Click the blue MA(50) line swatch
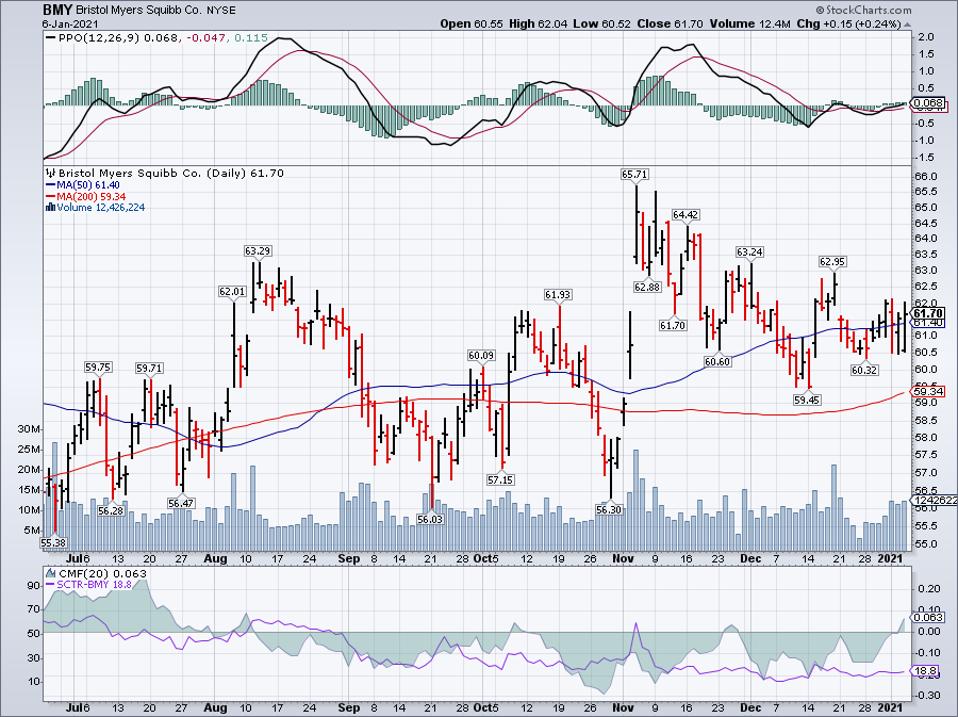 pos(51,185)
